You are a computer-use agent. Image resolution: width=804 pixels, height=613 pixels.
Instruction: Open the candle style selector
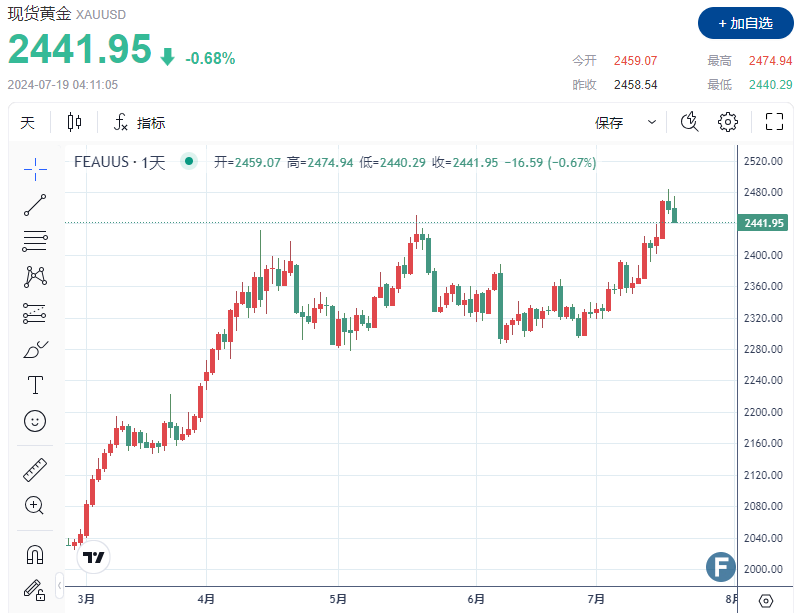tap(71, 121)
